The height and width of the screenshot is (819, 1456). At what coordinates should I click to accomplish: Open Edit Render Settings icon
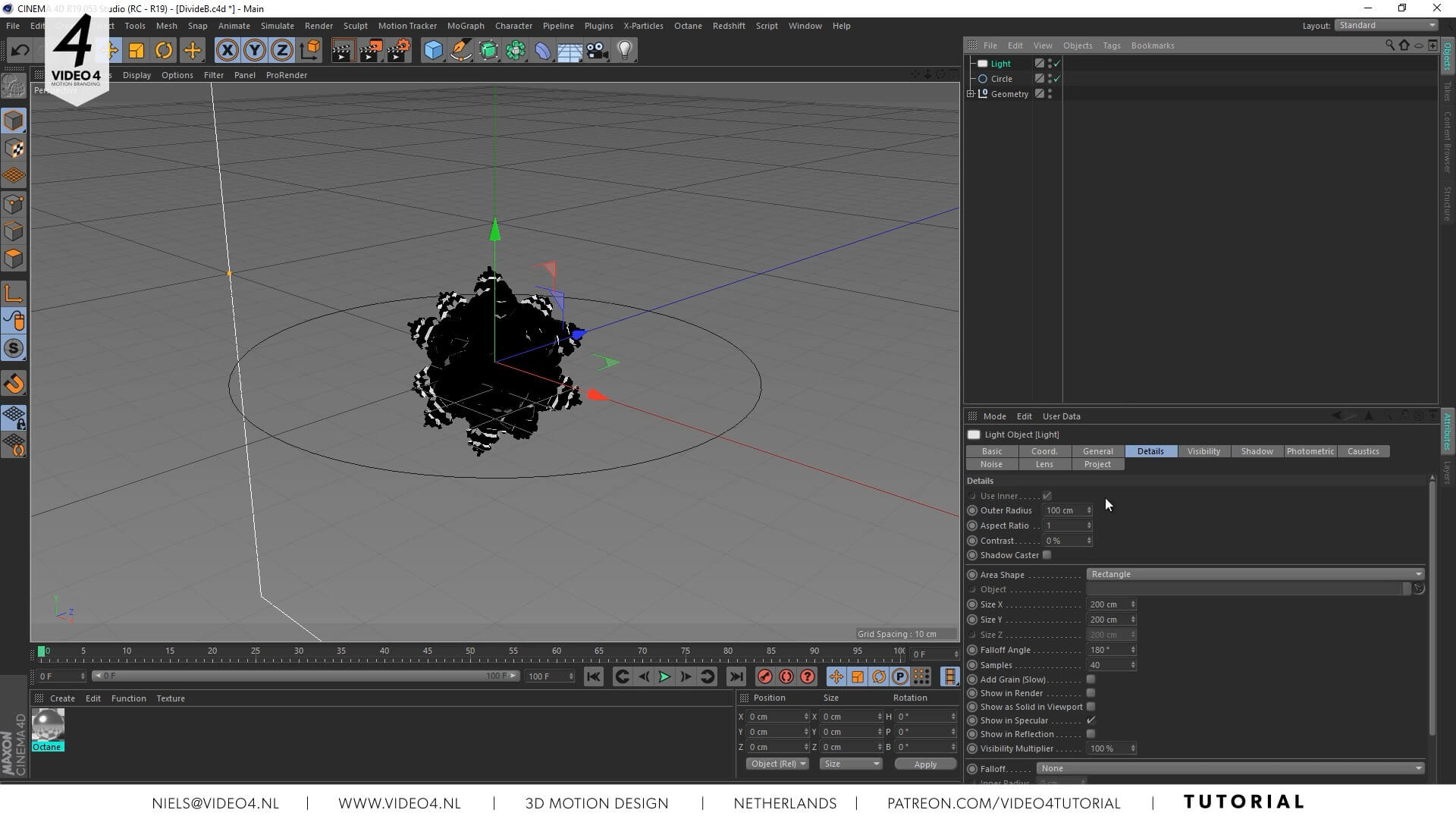[398, 51]
